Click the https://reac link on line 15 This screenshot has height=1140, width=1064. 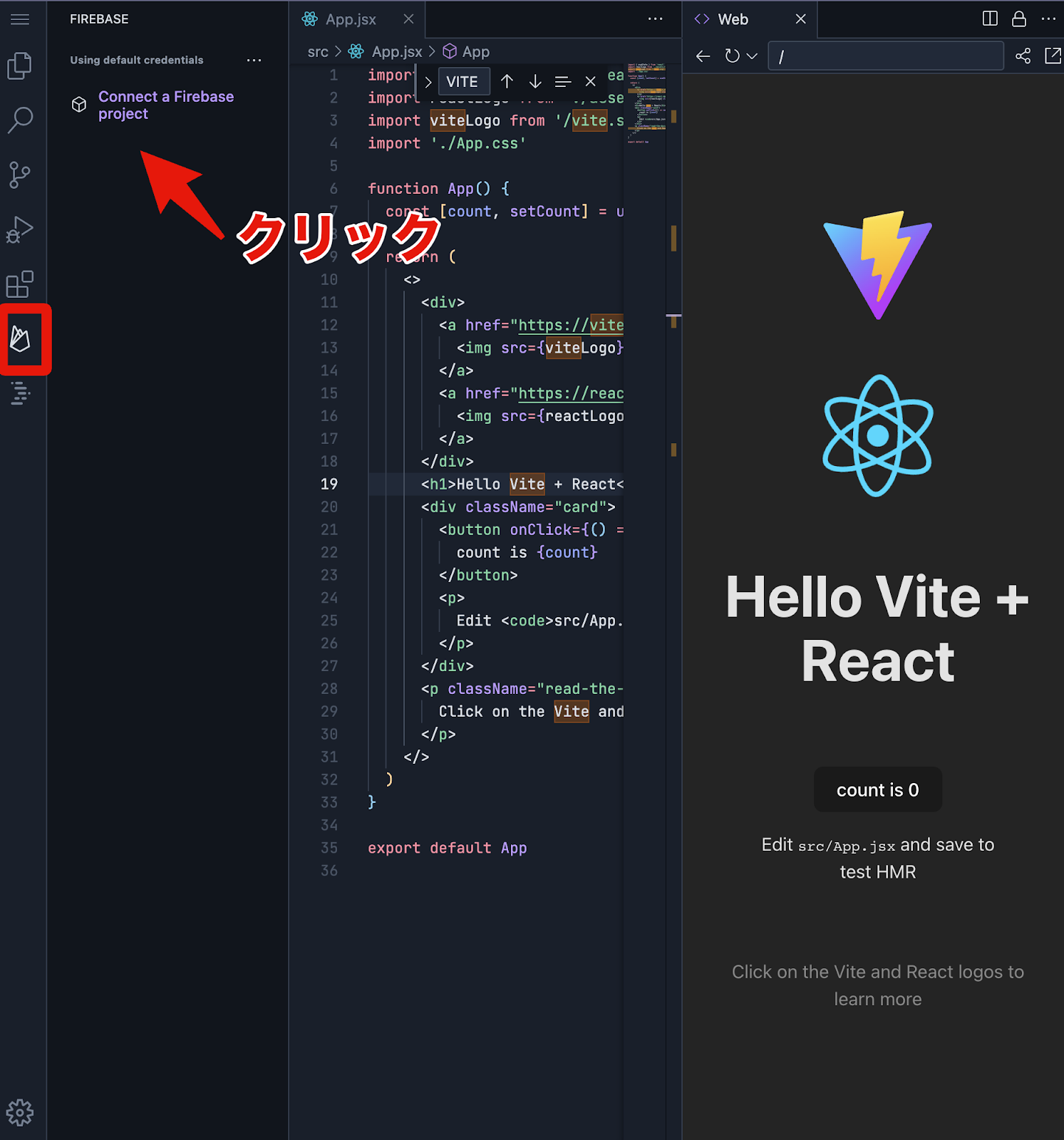[571, 394]
